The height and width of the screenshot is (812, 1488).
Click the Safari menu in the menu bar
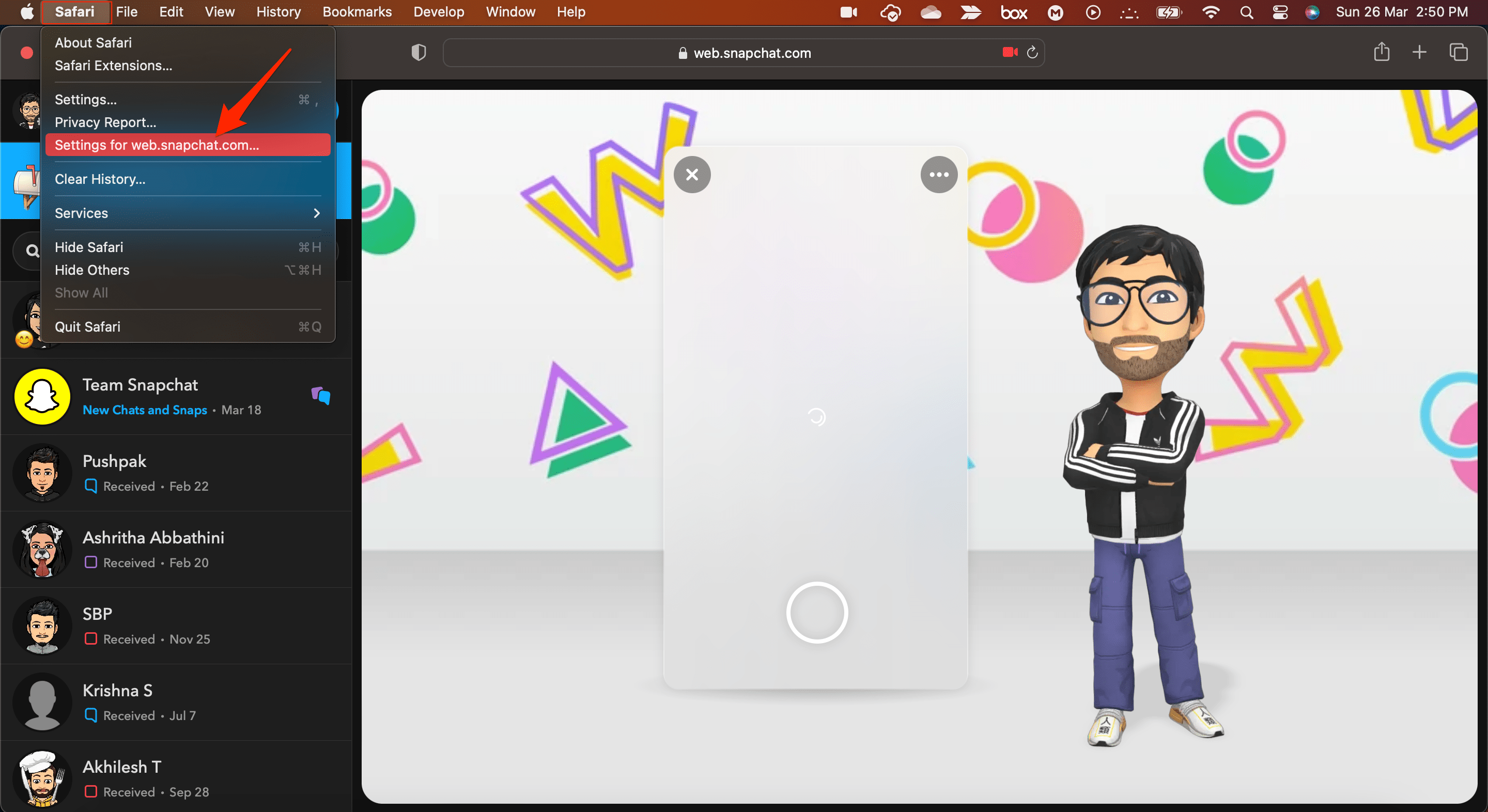point(75,12)
